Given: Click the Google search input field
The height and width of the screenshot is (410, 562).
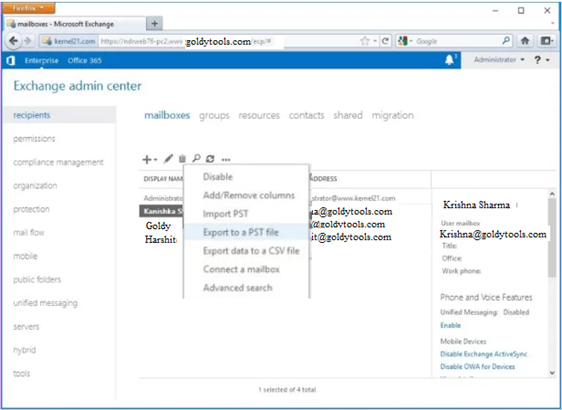Looking at the screenshot, I should point(458,41).
